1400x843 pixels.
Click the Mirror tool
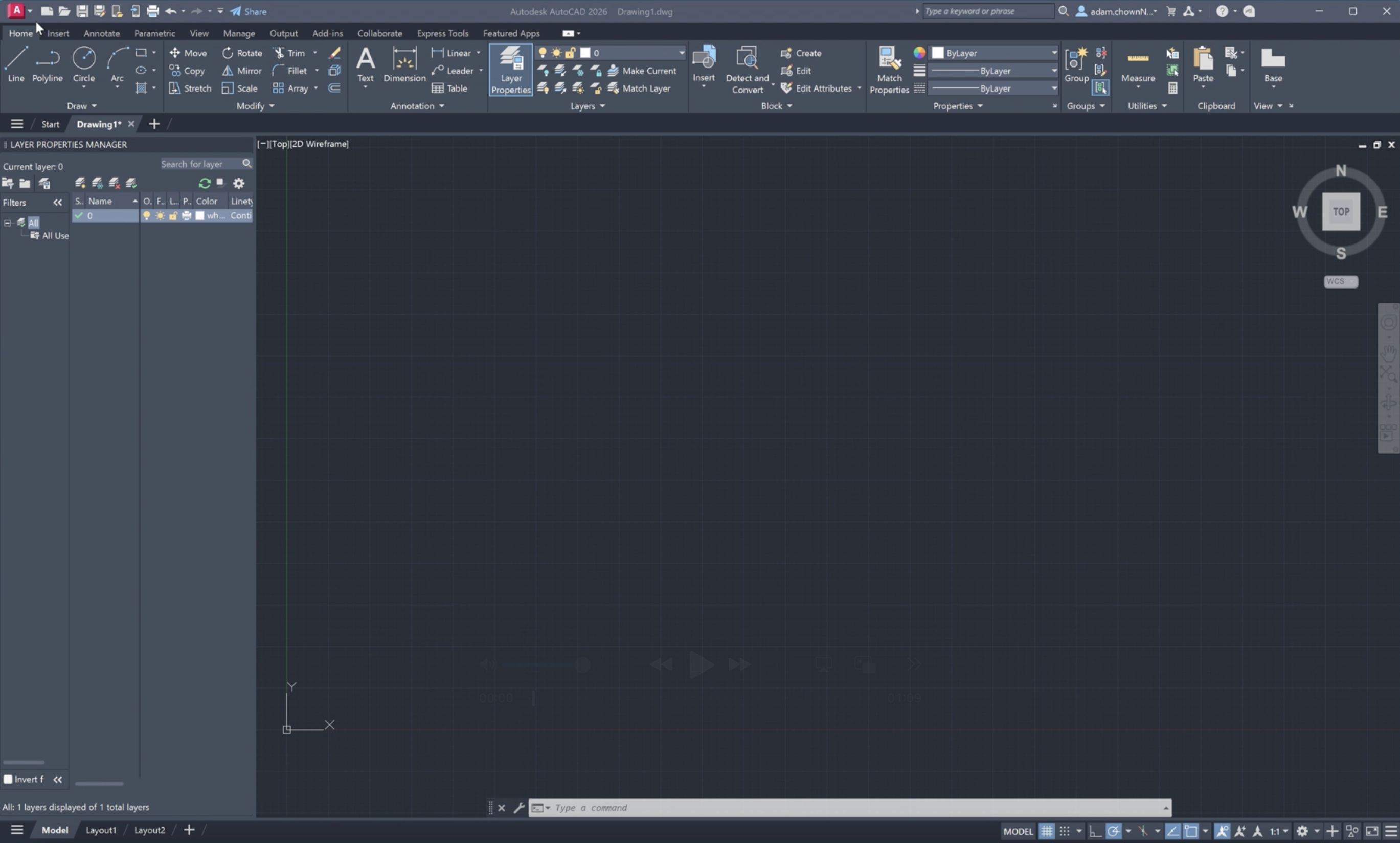[x=242, y=71]
